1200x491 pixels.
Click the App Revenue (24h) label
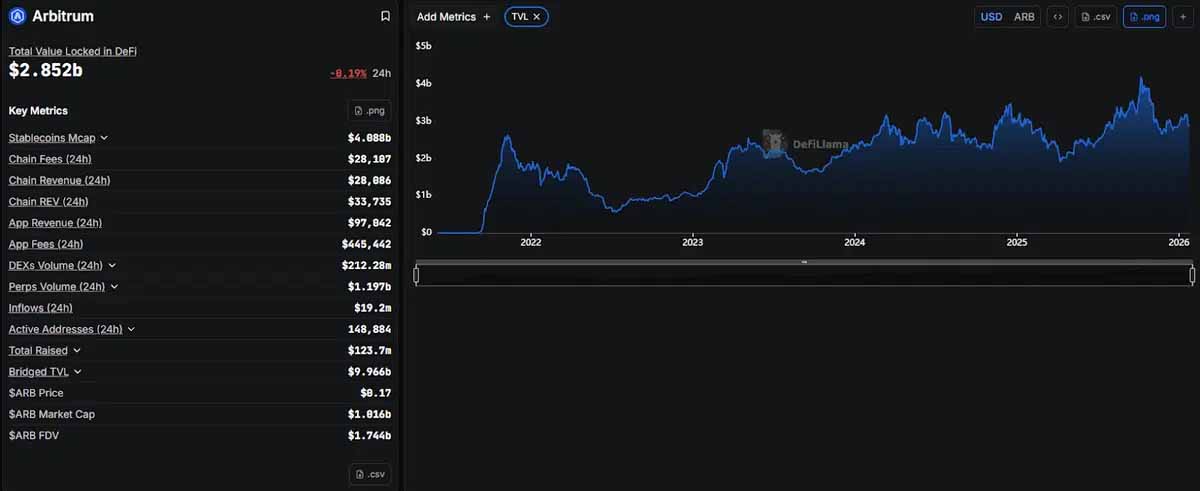tap(56, 223)
